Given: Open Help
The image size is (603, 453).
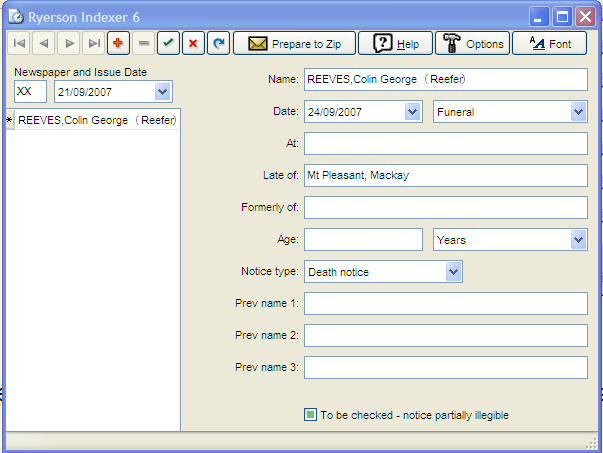Looking at the screenshot, I should (395, 44).
